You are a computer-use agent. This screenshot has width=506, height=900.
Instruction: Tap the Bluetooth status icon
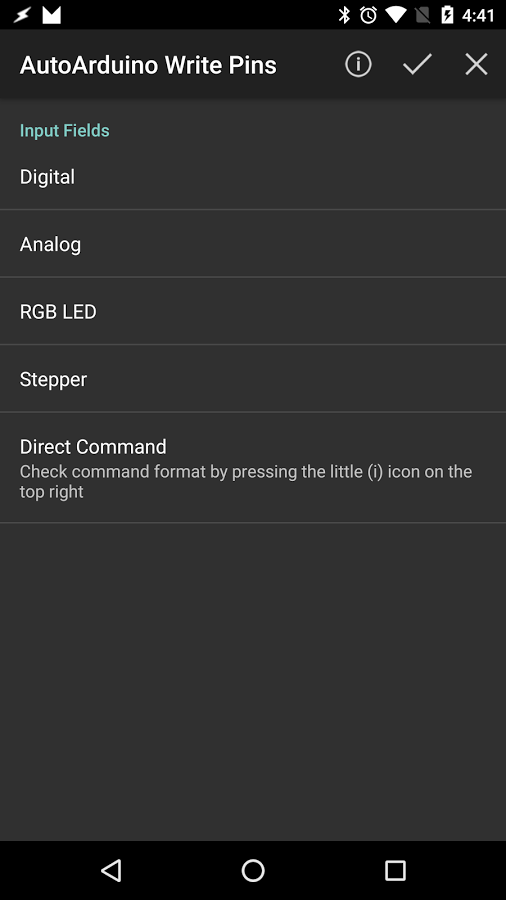tap(344, 15)
